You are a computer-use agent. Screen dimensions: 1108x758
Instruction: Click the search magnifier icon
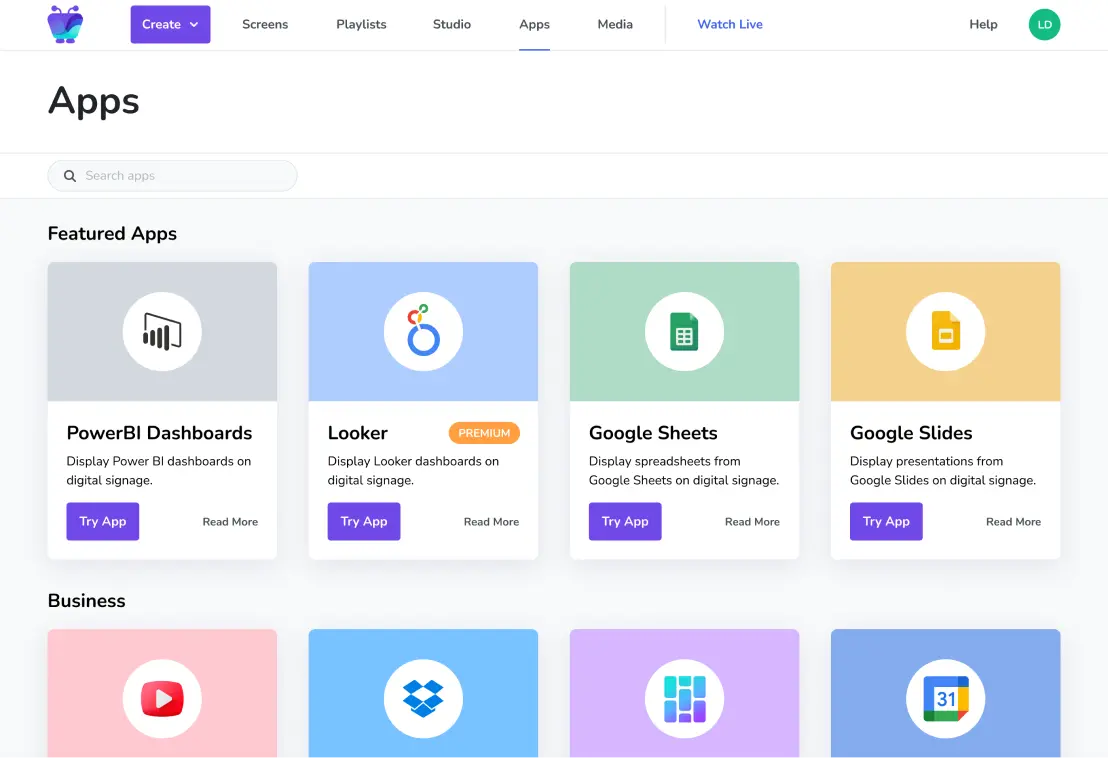point(70,176)
